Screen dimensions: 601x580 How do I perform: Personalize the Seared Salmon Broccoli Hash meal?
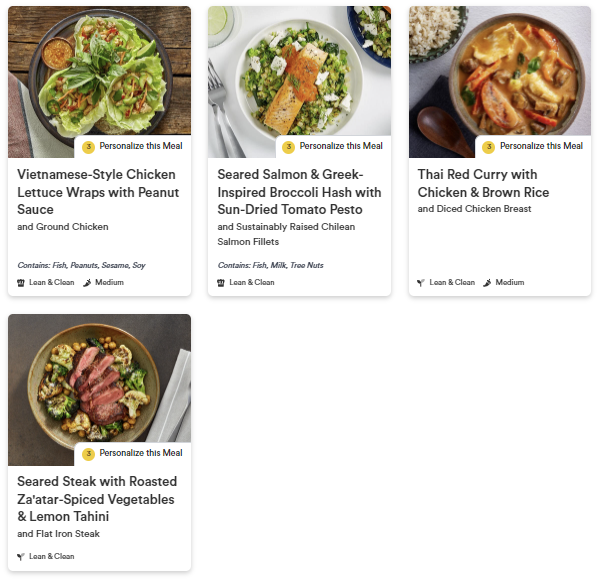(340, 146)
